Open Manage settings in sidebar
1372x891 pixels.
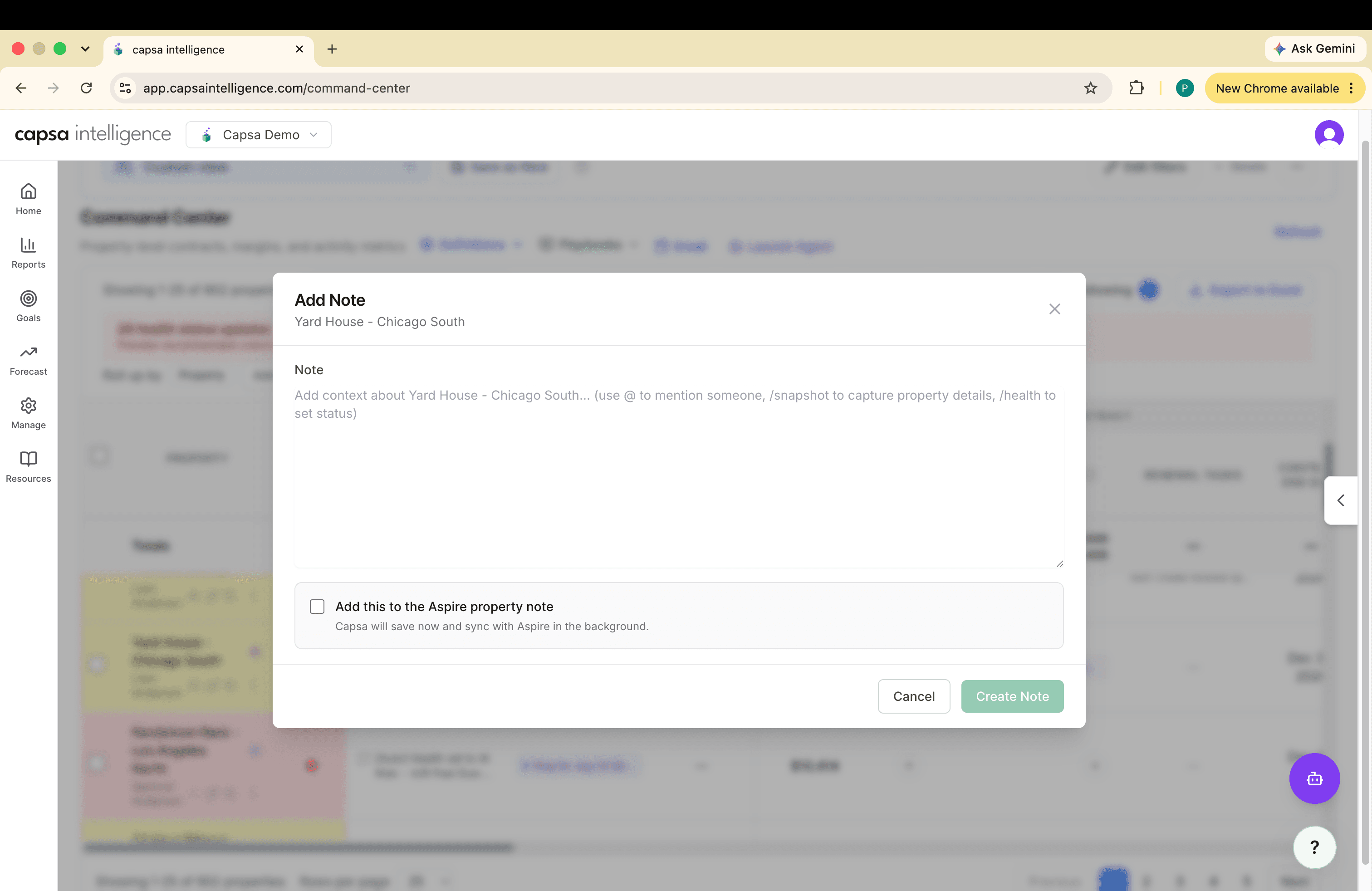28,414
